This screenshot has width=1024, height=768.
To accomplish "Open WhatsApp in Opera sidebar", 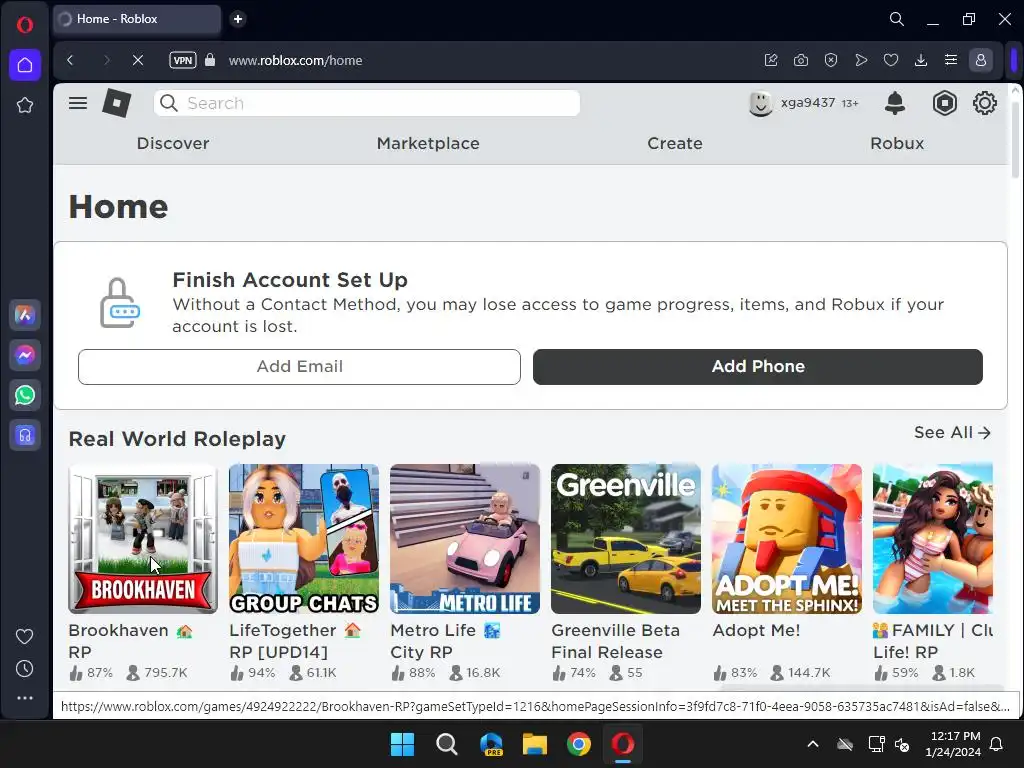I will tap(25, 395).
